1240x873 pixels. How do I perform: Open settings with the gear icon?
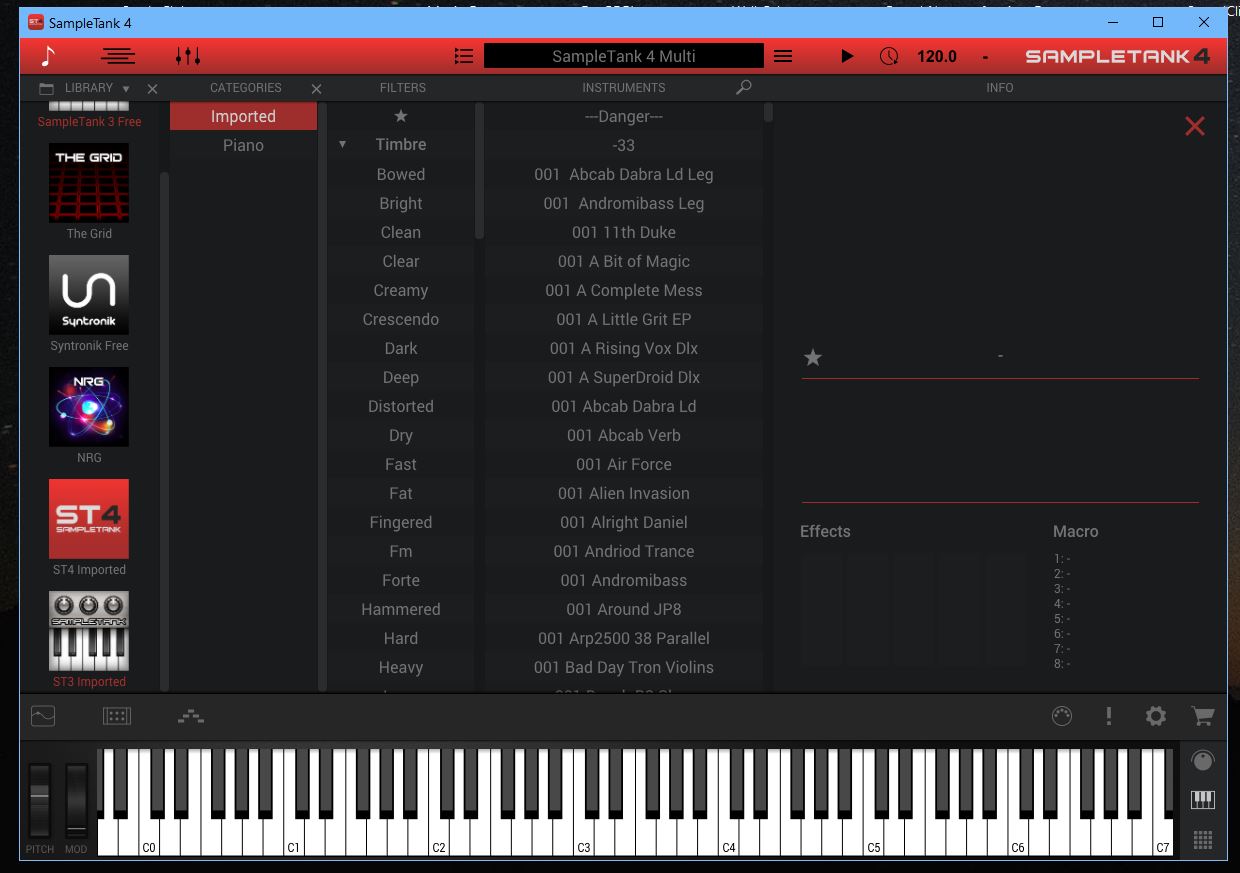click(1156, 716)
